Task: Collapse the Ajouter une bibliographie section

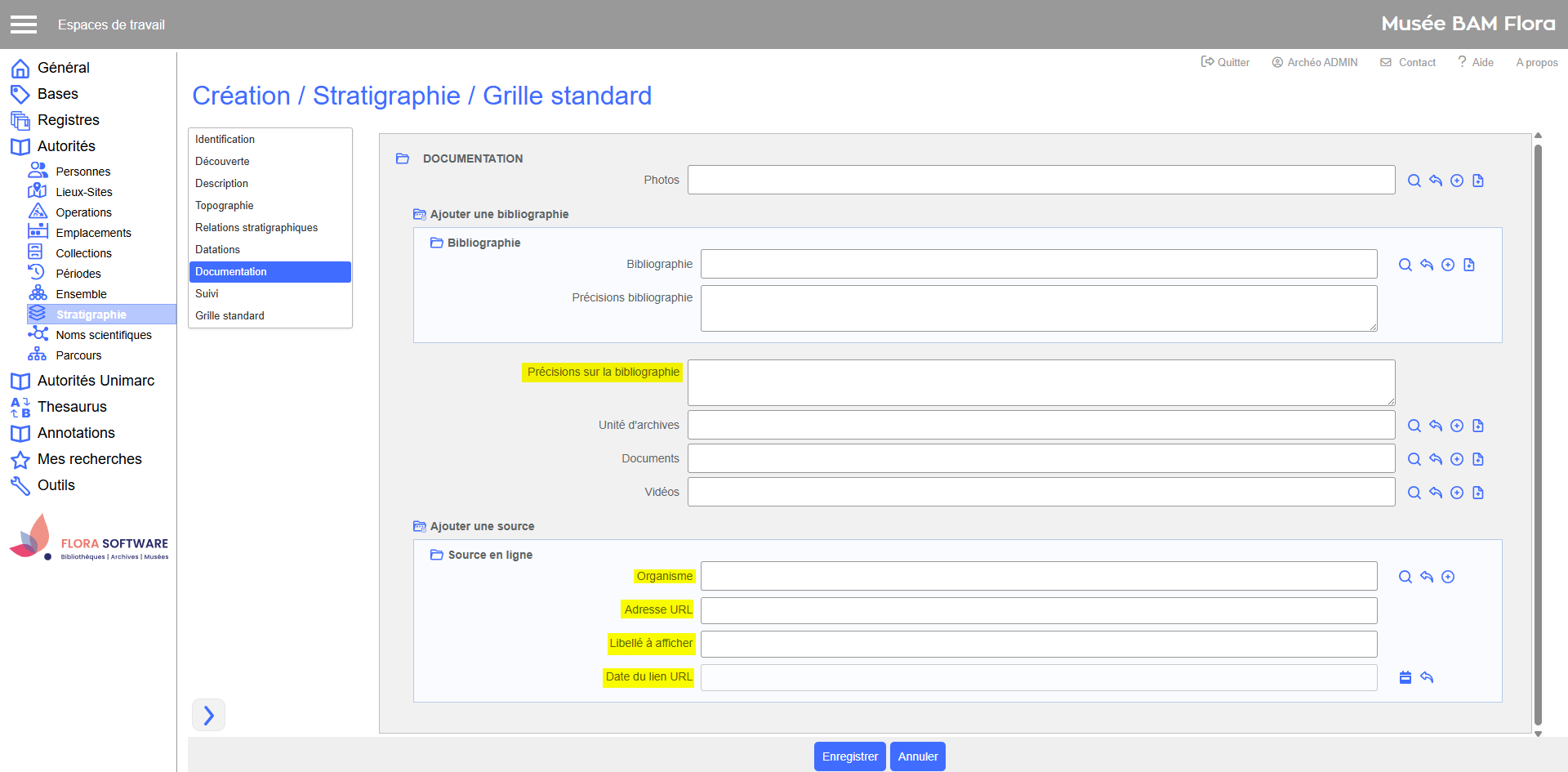Action: [419, 214]
